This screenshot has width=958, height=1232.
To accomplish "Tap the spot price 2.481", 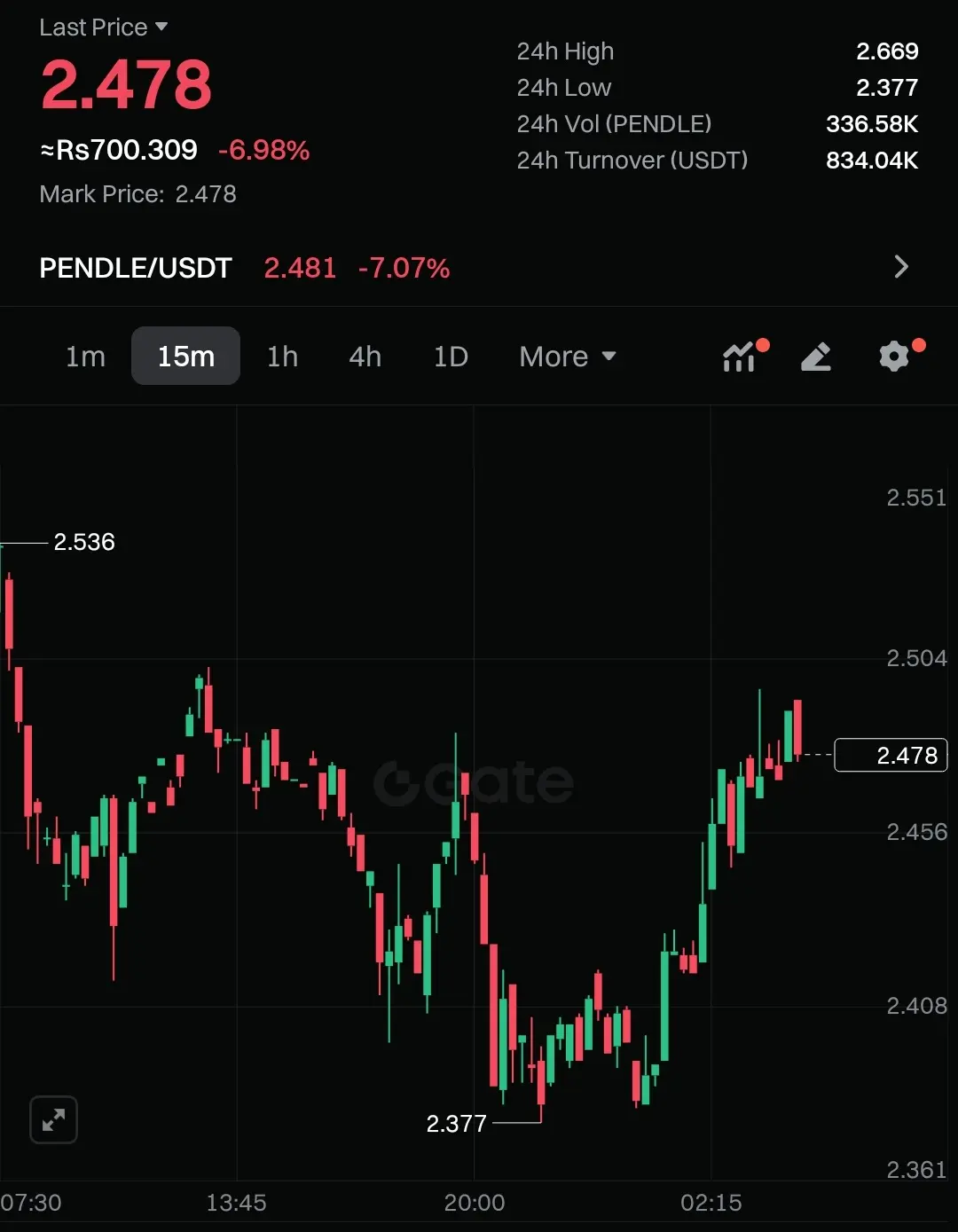I will point(300,268).
